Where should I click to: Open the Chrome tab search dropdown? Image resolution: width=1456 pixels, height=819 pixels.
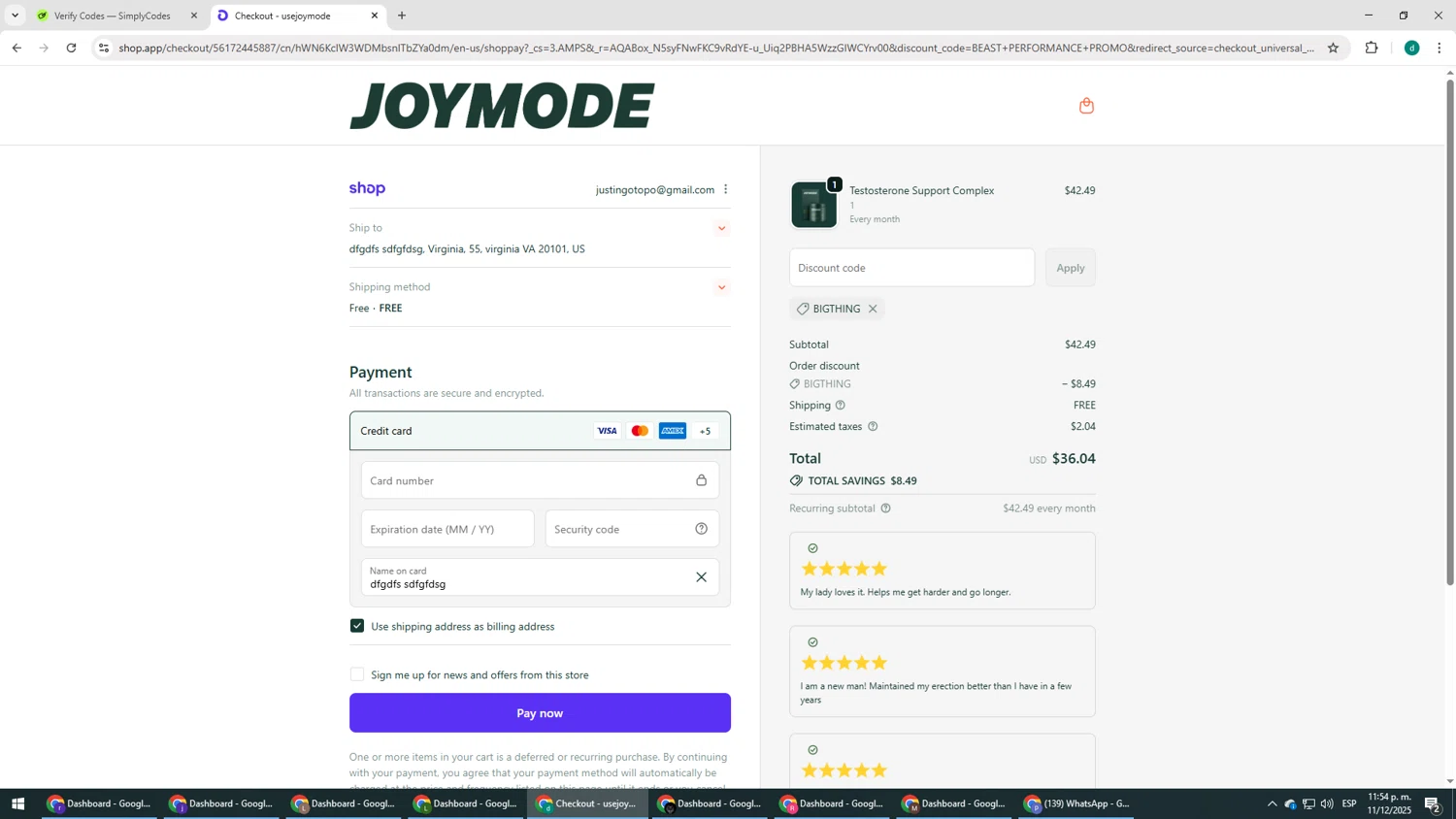[x=15, y=16]
